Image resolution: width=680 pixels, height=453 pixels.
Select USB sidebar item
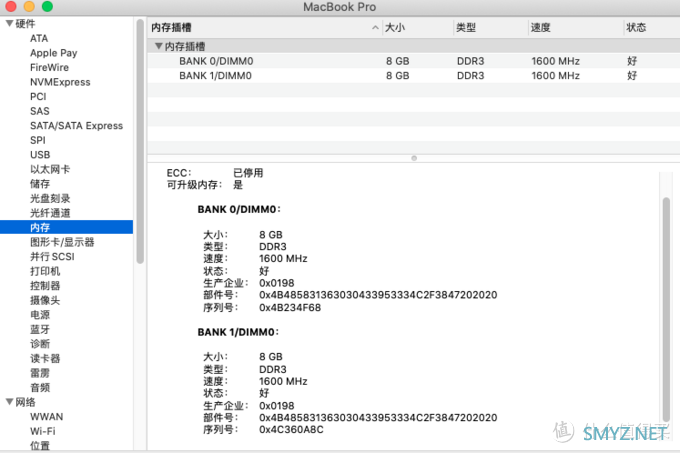40,155
